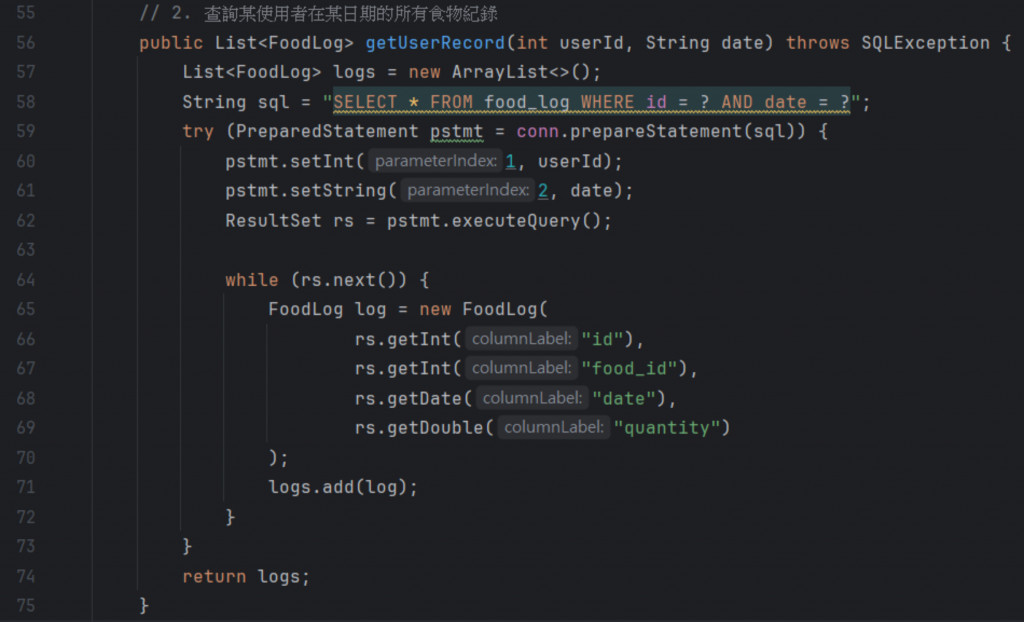
Task: Click the userId argument in setInt call
Action: 569,161
